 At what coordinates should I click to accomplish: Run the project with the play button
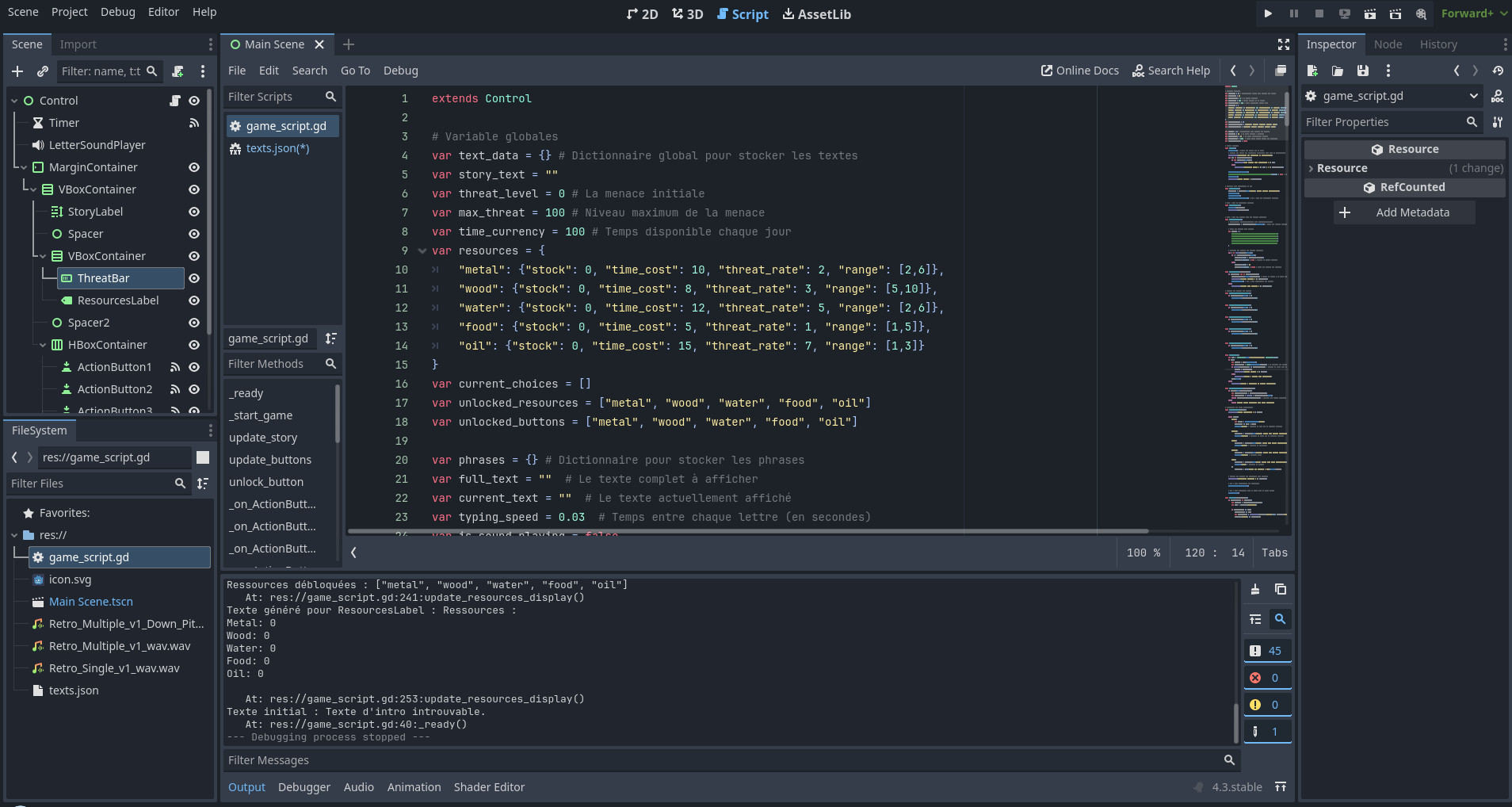pos(1268,13)
